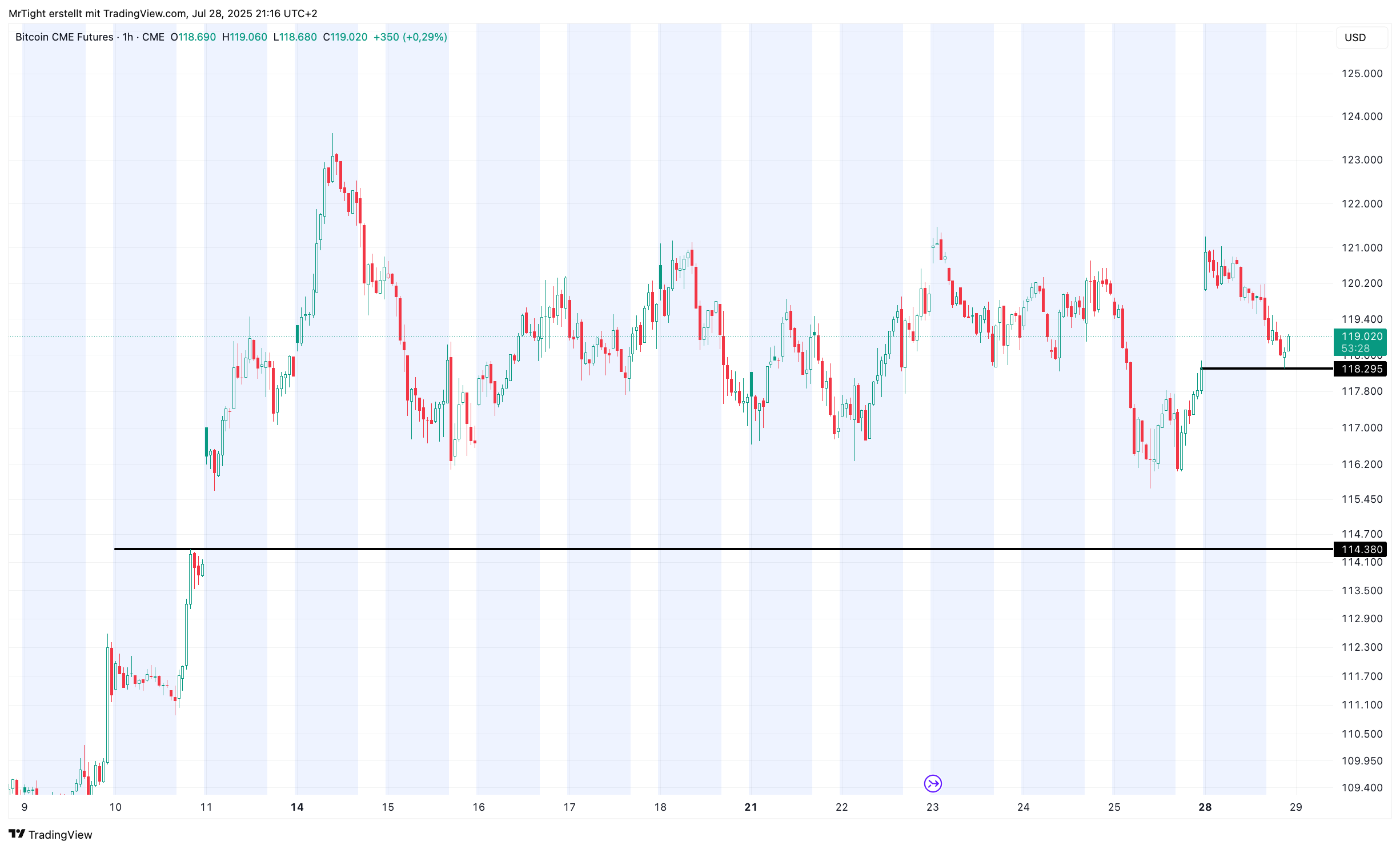Click the Bitcoin CME Futures symbol title
The image size is (1400, 849).
pos(64,37)
